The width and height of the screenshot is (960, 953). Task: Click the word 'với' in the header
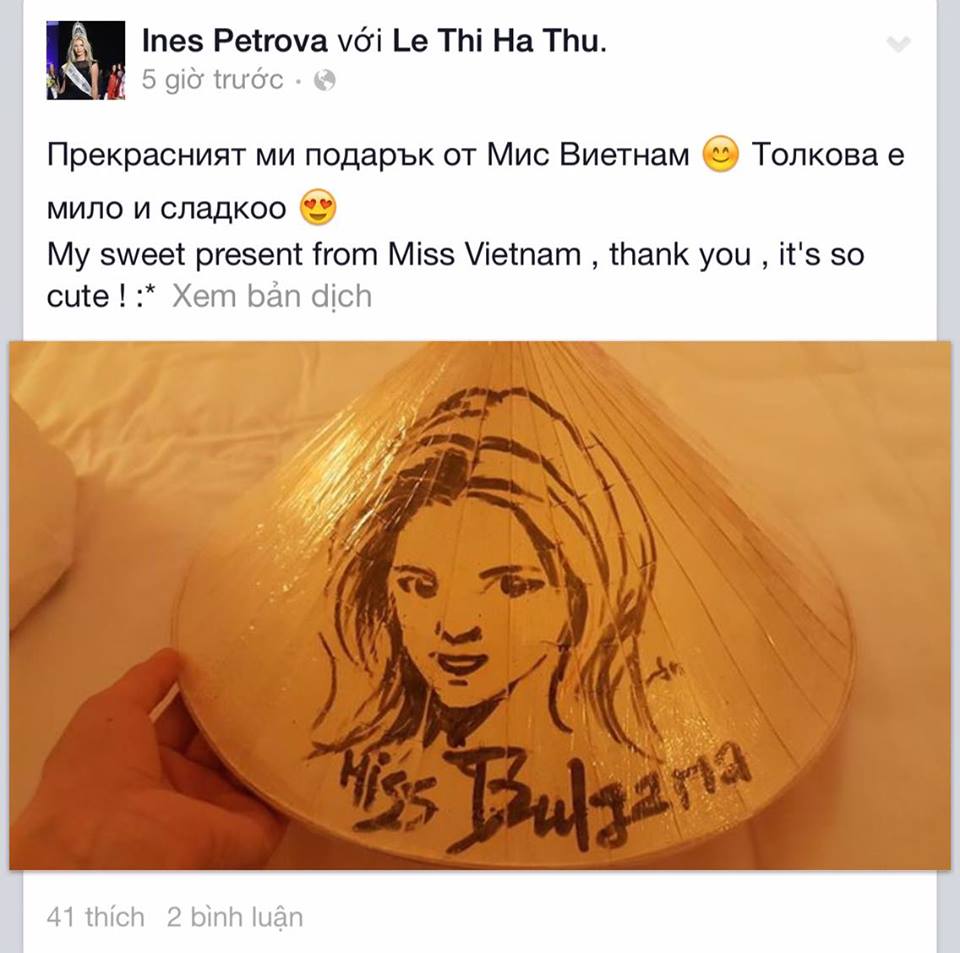pos(360,42)
